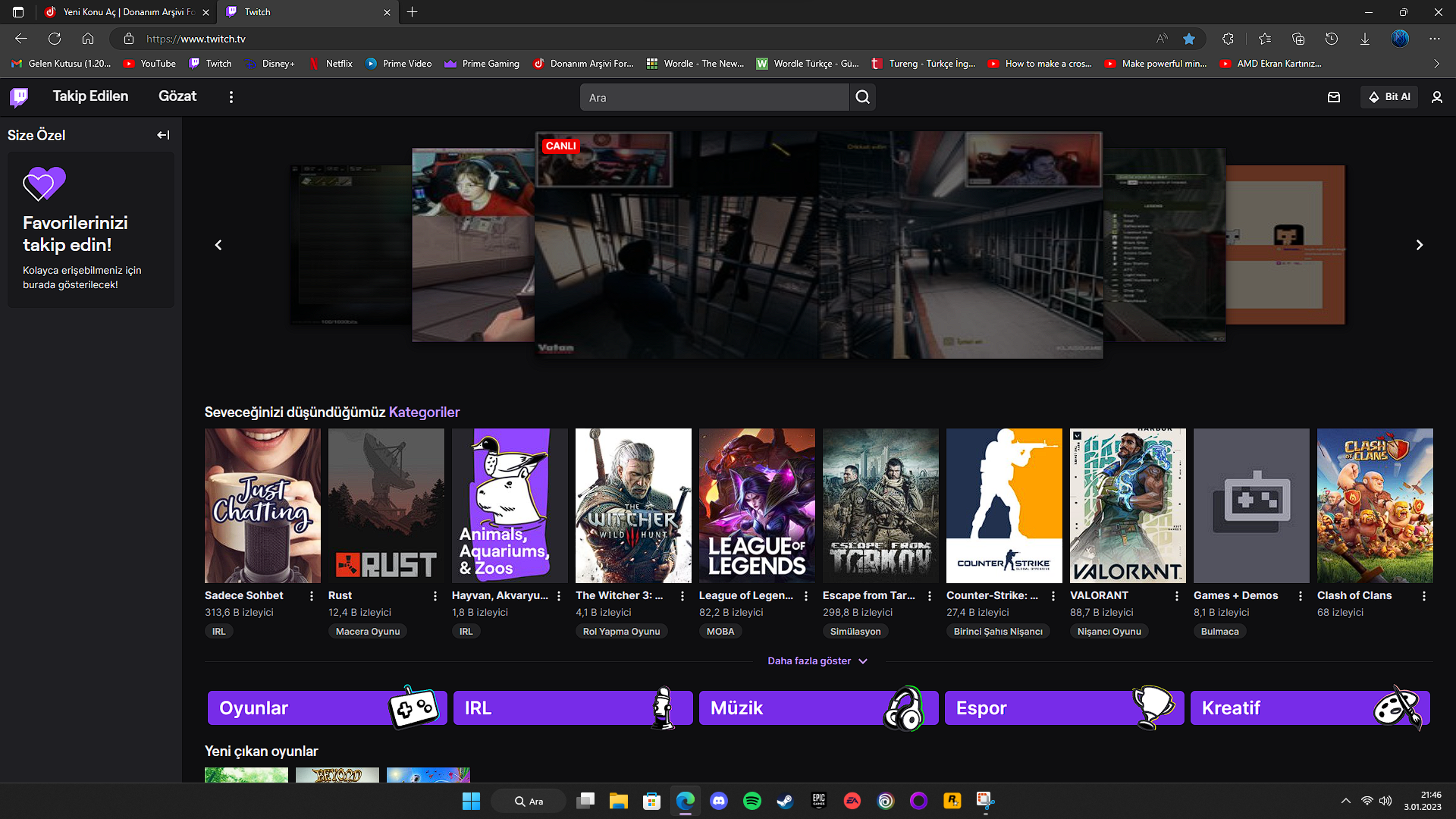The height and width of the screenshot is (819, 1456).
Task: Open the Prime Gaming bookmark
Action: pos(482,64)
